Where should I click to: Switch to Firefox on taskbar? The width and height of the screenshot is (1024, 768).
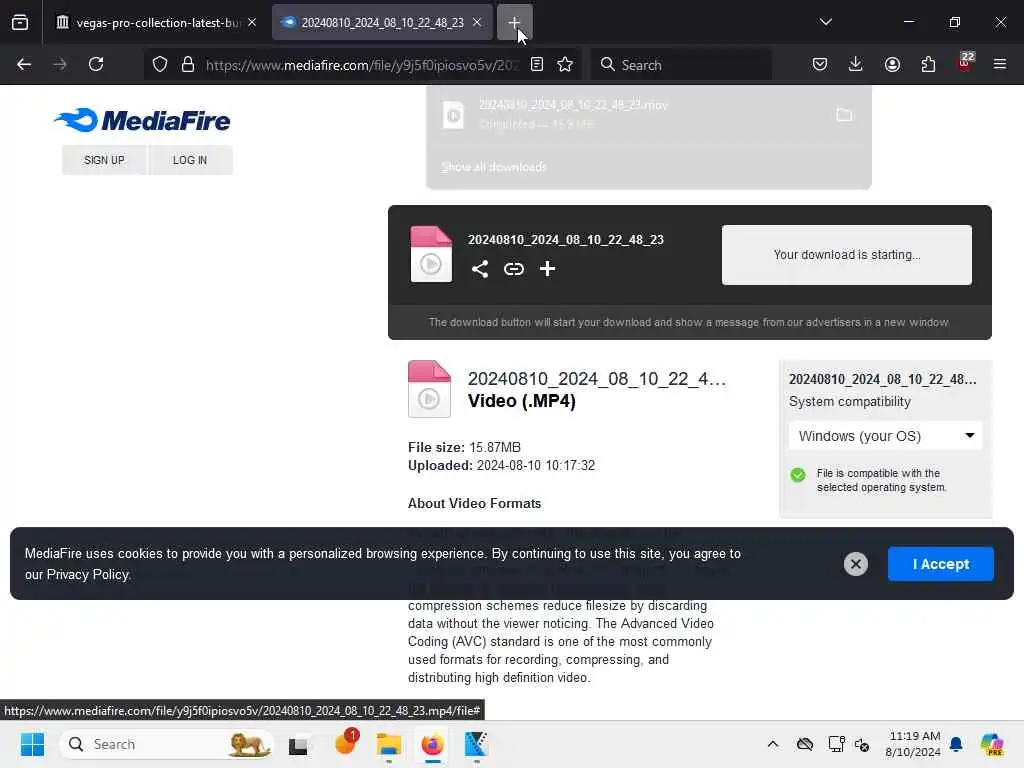point(432,744)
